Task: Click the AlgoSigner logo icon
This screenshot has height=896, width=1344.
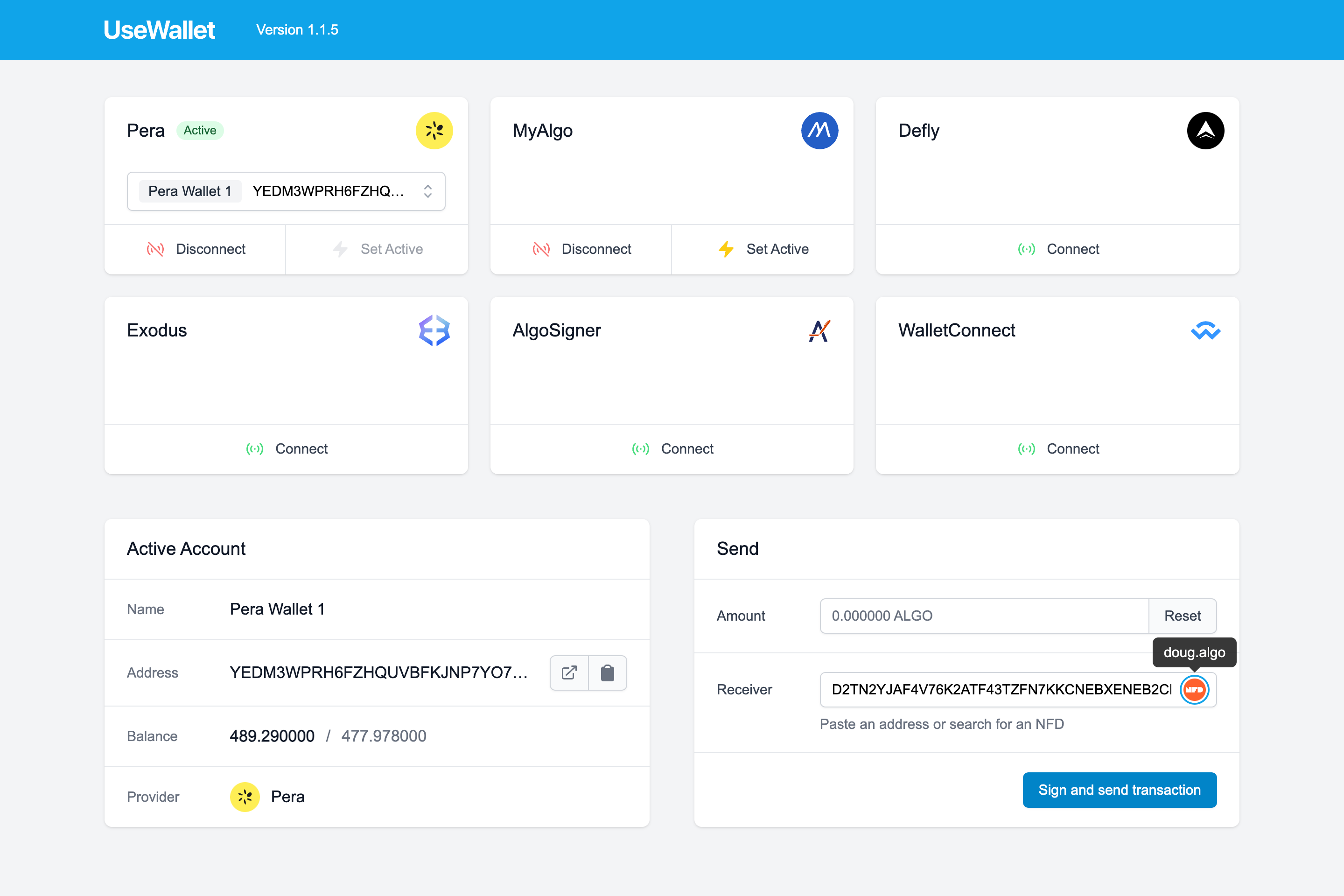Action: [x=819, y=330]
